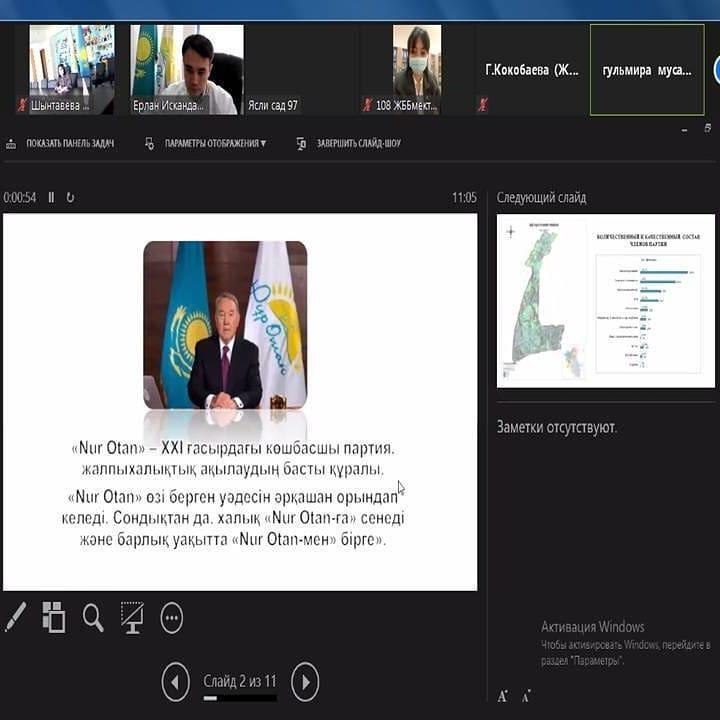Image resolution: width=720 pixels, height=720 pixels.
Task: Pause the presentation timer
Action: click(52, 197)
